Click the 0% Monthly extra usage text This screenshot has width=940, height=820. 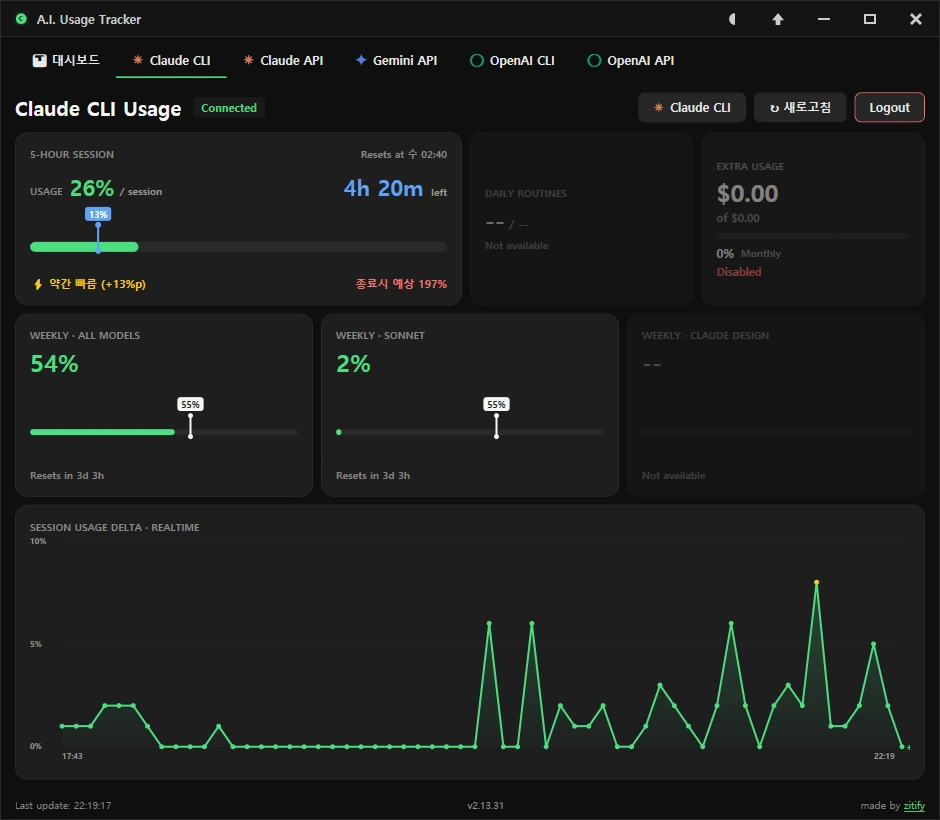tap(749, 254)
